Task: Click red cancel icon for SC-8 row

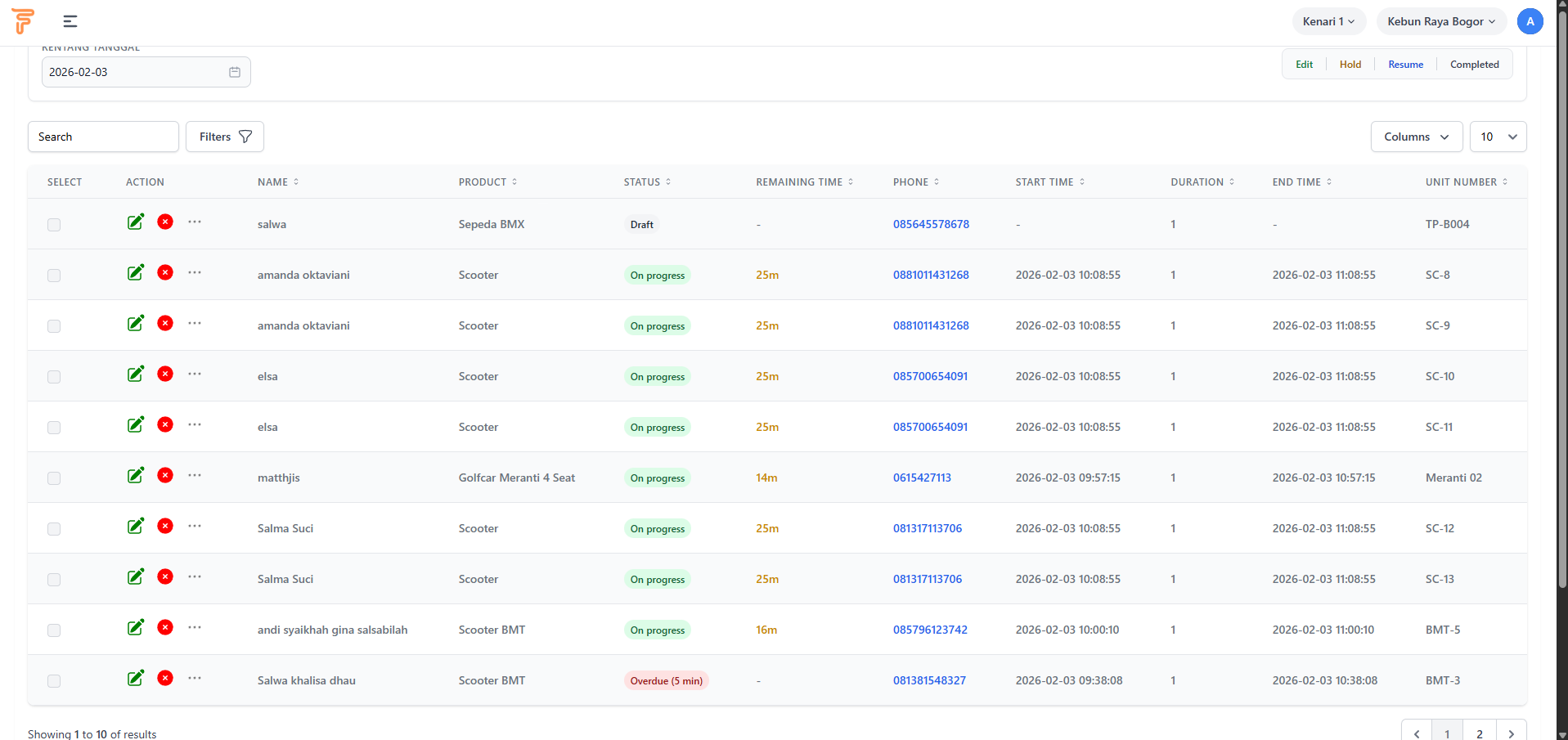Action: (x=165, y=272)
